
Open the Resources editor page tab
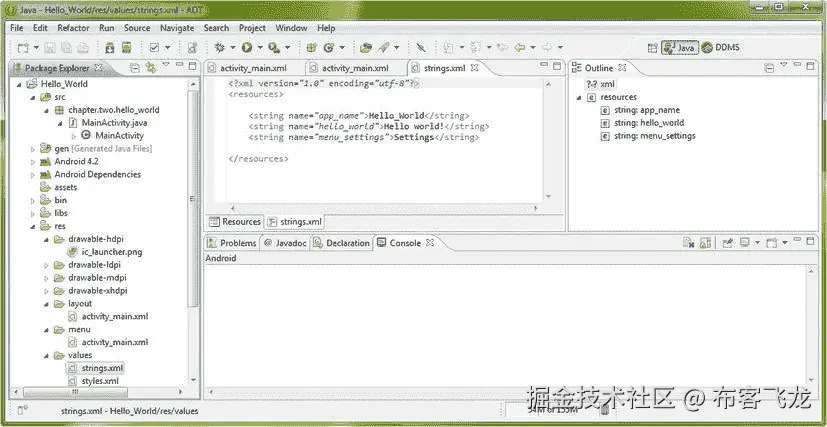pyautogui.click(x=235, y=222)
